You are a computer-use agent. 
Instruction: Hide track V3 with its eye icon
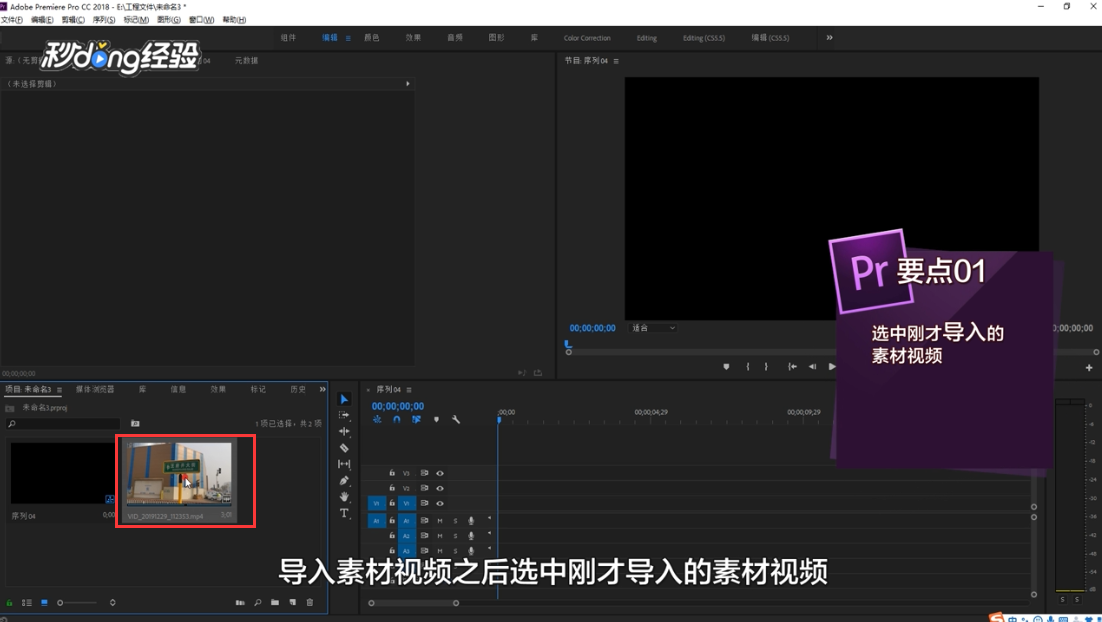440,473
